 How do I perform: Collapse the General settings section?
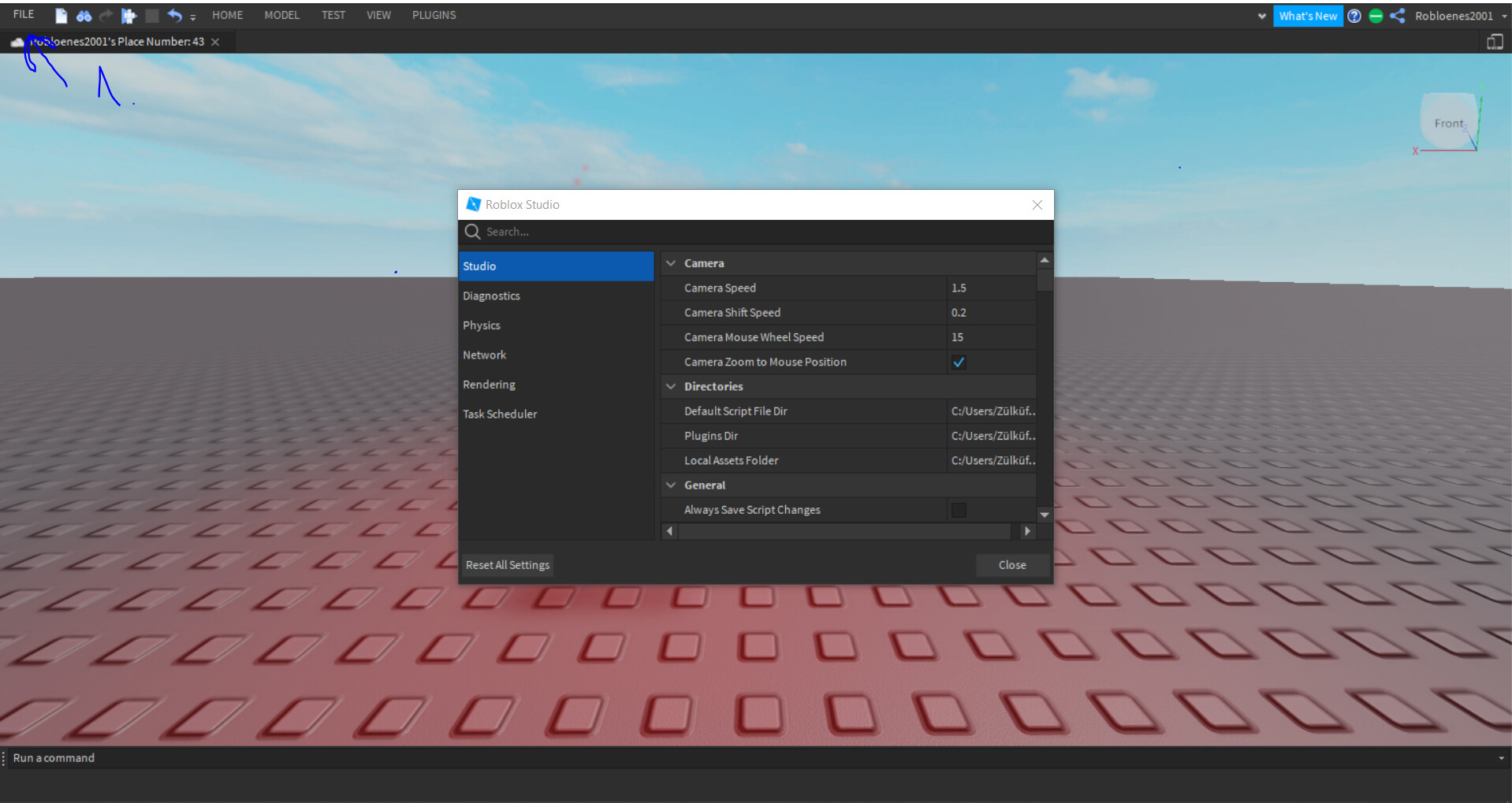click(x=671, y=485)
